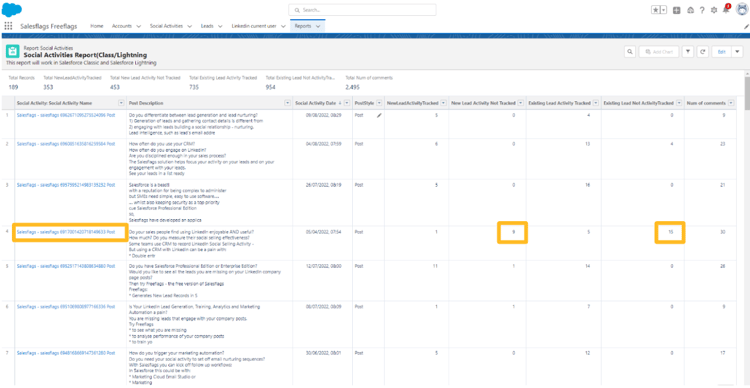This screenshot has height=388, width=750.
Task: Click pencil icon in first PostStyle cell
Action: (x=379, y=115)
